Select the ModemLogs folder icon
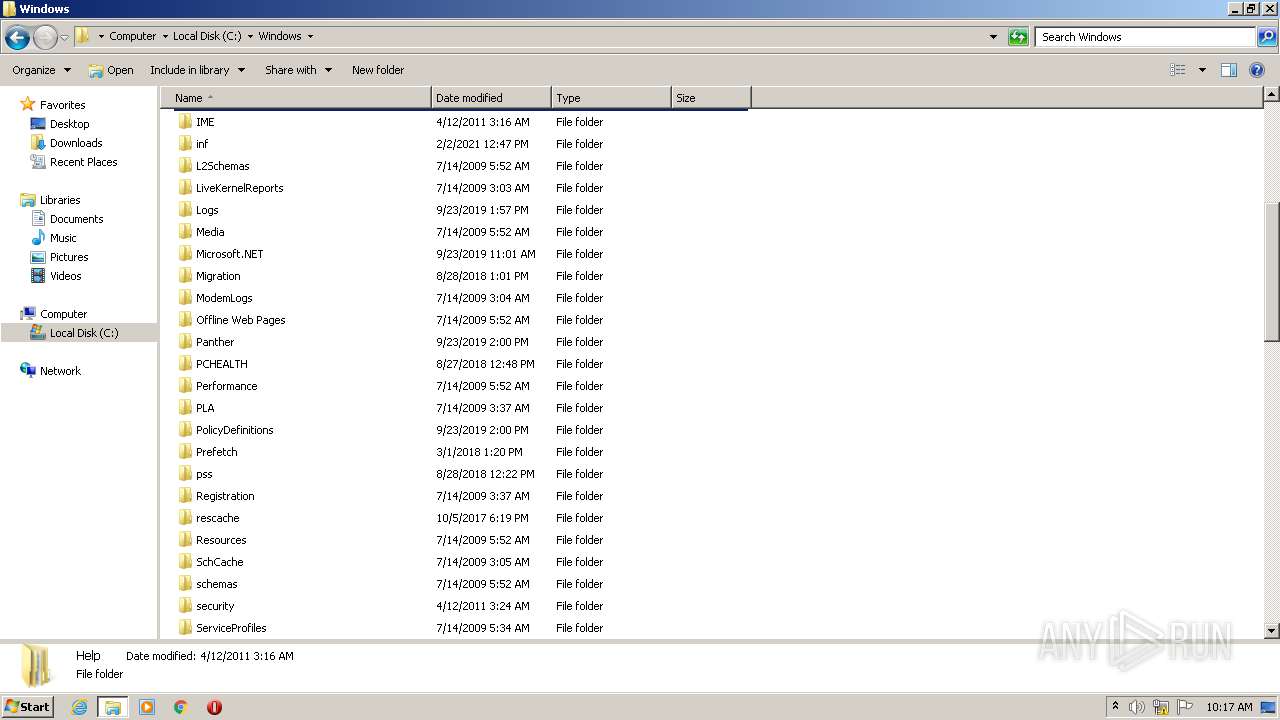Viewport: 1280px width, 720px height. [185, 298]
